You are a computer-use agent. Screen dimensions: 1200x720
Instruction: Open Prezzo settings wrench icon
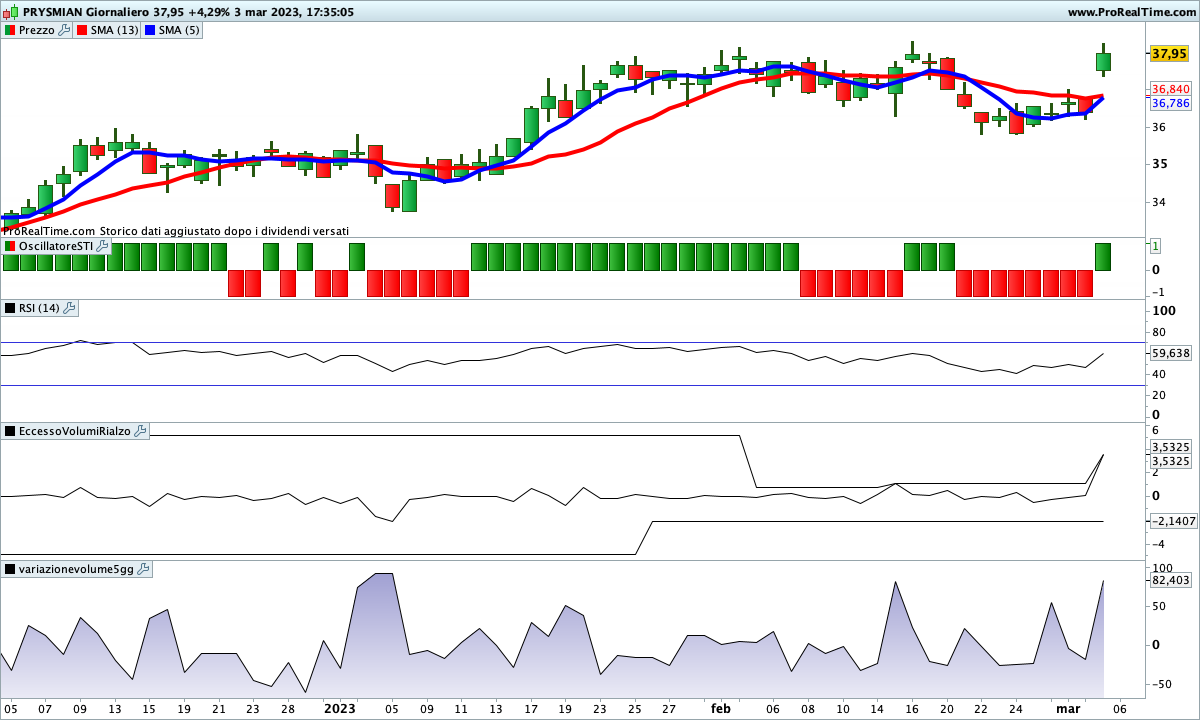point(65,30)
